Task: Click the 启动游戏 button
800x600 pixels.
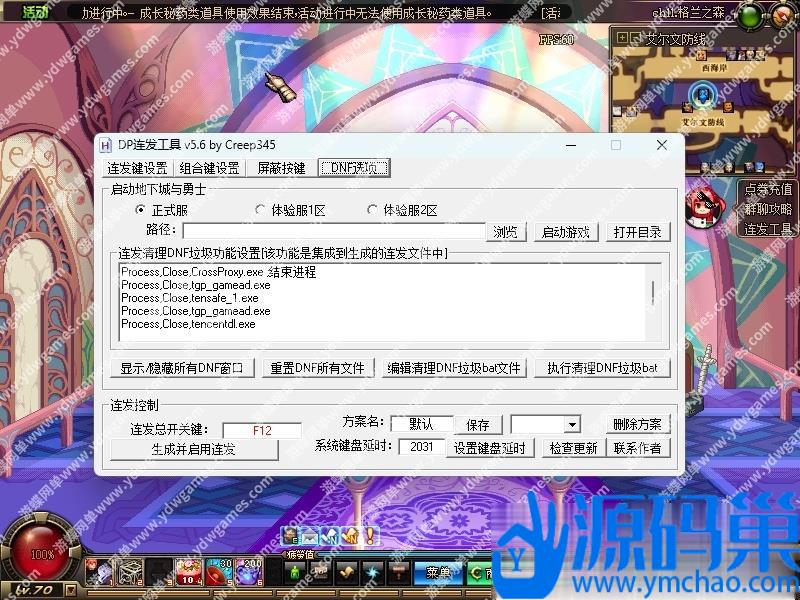Action: click(565, 231)
